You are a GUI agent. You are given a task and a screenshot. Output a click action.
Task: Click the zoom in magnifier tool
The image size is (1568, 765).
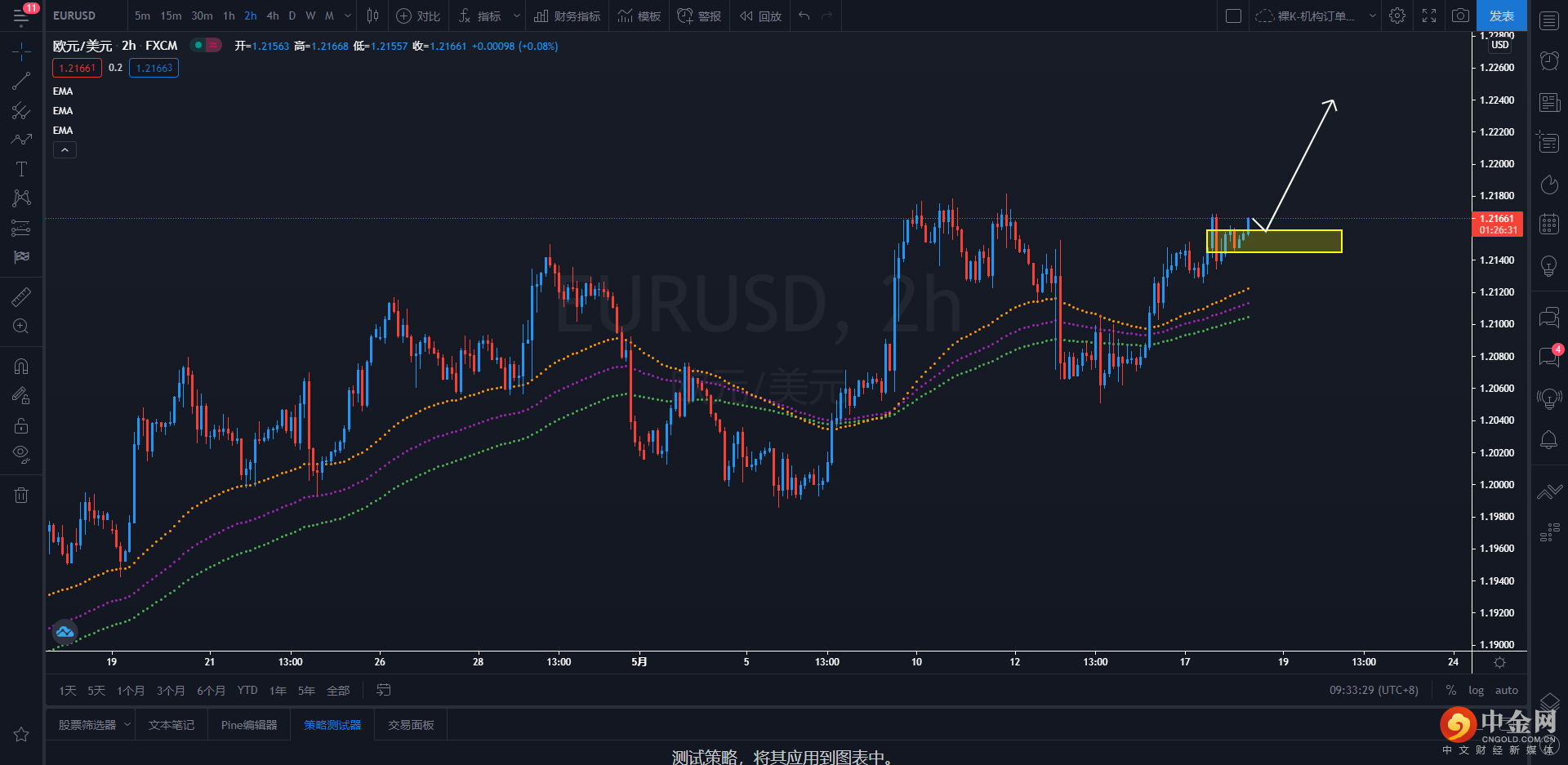click(21, 327)
